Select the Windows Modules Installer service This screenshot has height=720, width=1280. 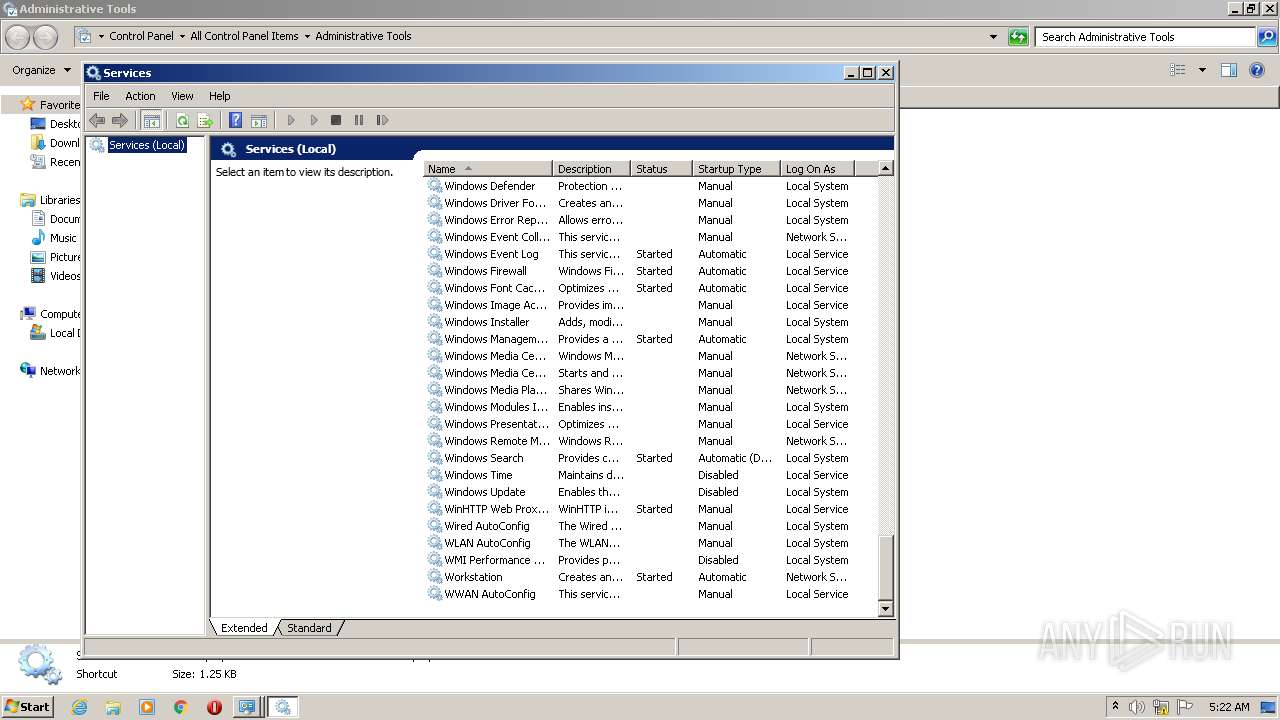650,407
